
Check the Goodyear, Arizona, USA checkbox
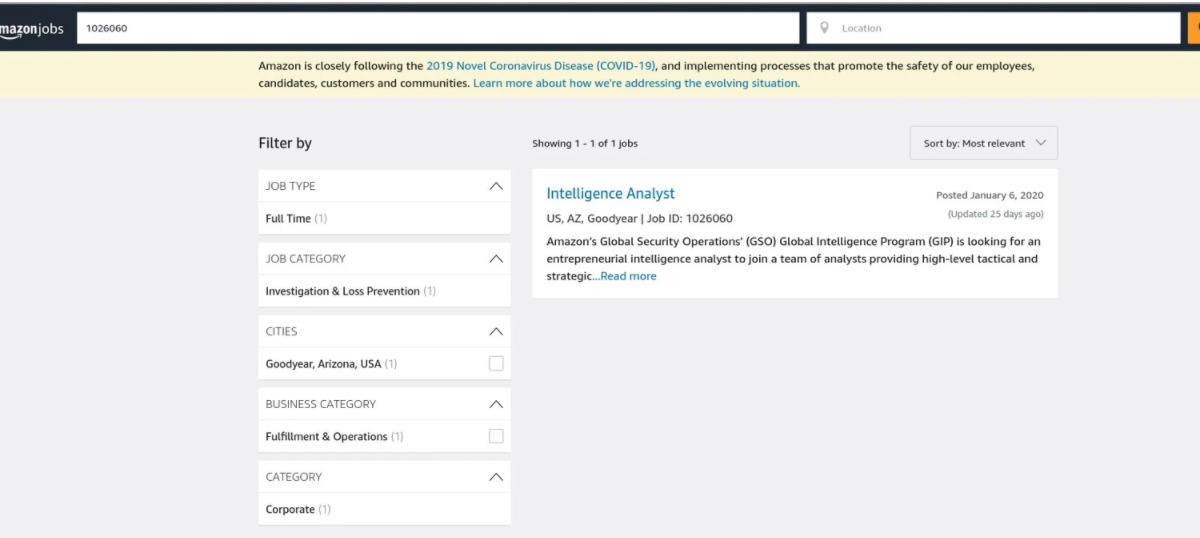pos(496,364)
